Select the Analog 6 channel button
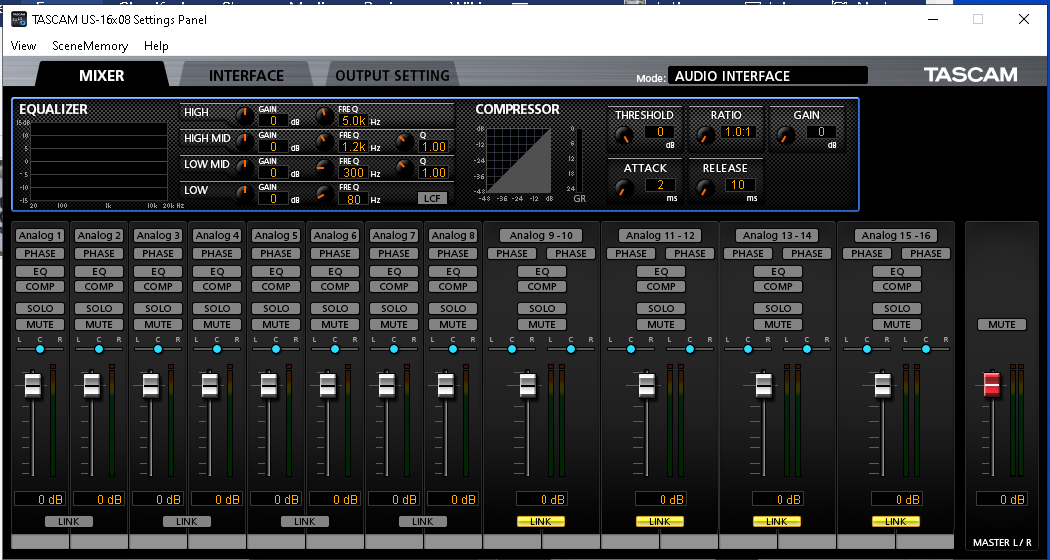 pyautogui.click(x=335, y=235)
